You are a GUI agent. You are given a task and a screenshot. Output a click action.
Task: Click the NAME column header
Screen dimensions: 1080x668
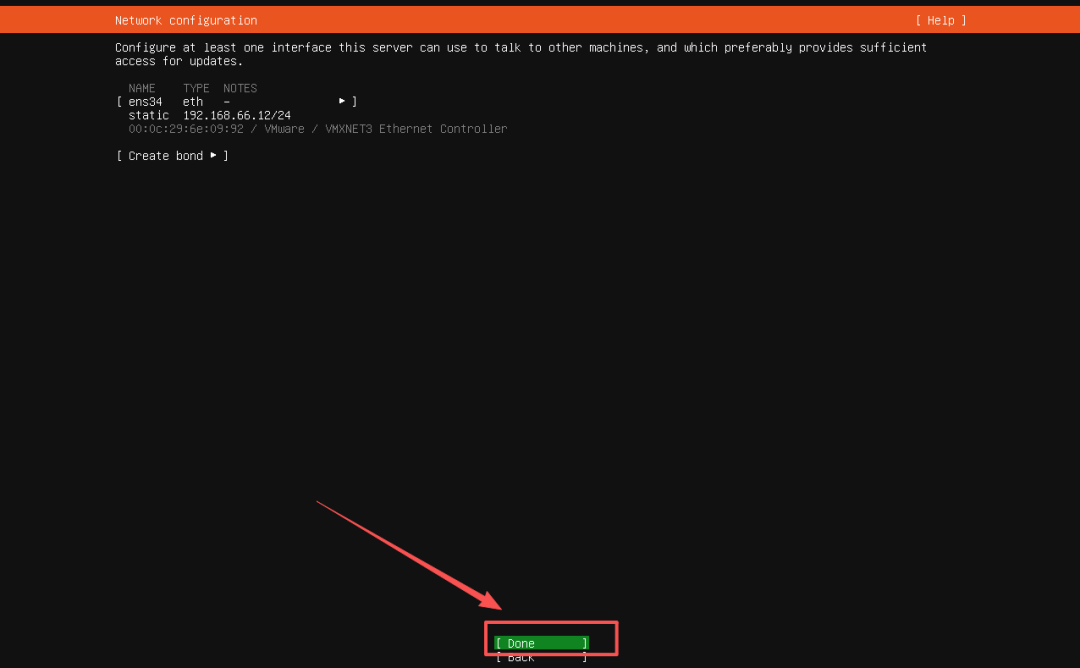142,88
